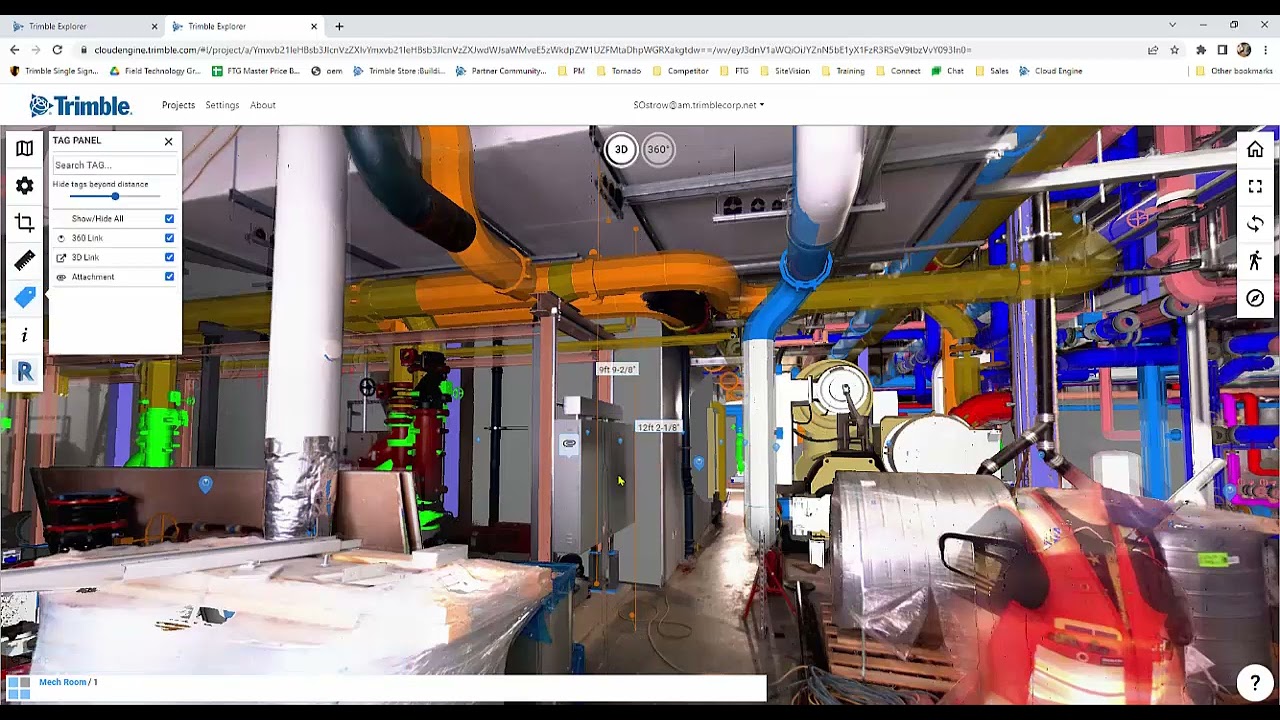Click the blue tag marker near workbench
This screenshot has width=1280, height=720.
pyautogui.click(x=205, y=485)
